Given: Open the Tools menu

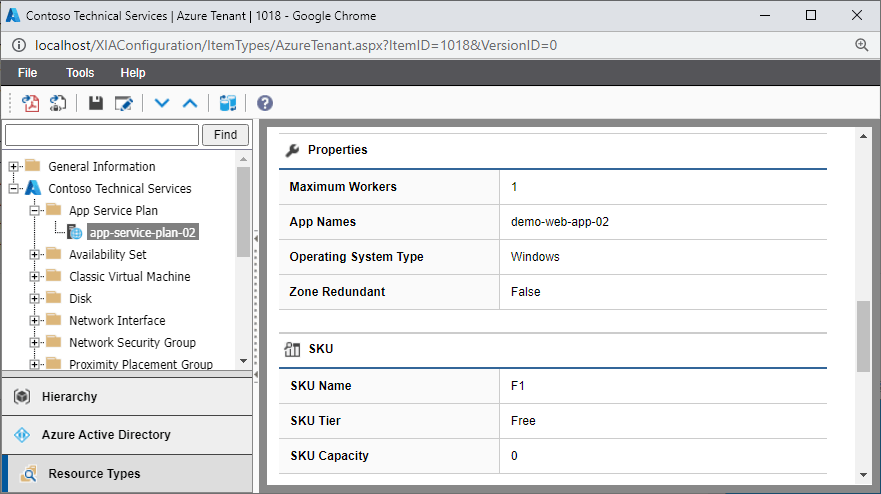Looking at the screenshot, I should pos(80,72).
